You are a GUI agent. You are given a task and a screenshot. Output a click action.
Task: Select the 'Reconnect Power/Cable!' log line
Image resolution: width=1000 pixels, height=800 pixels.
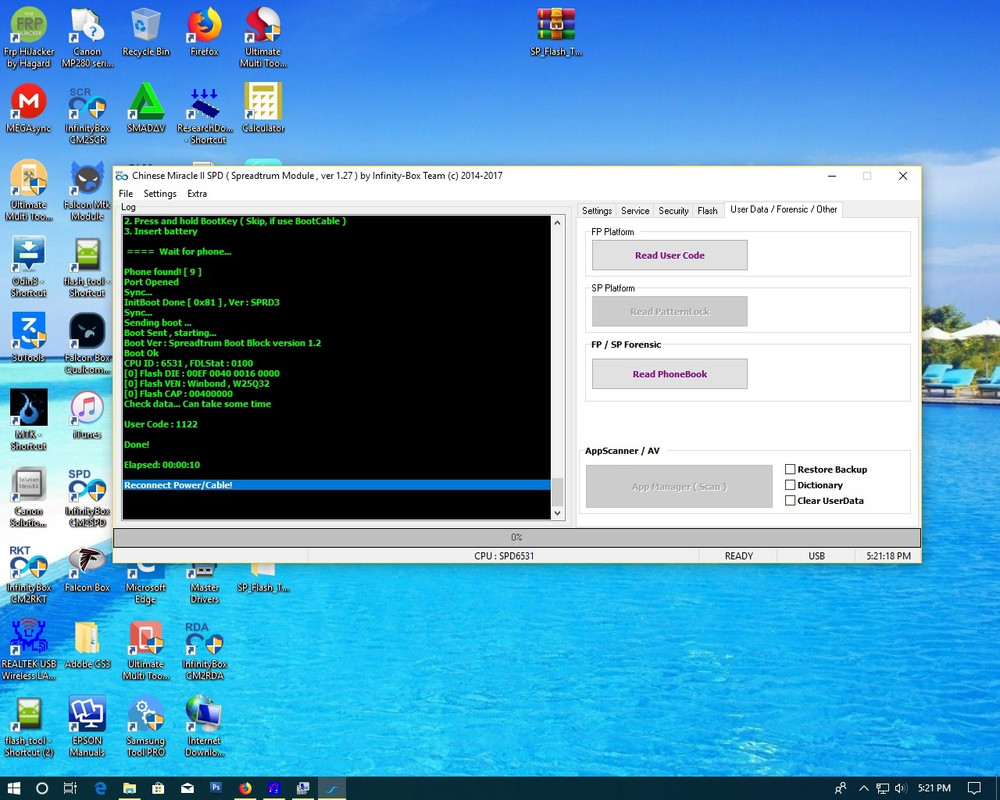click(337, 485)
